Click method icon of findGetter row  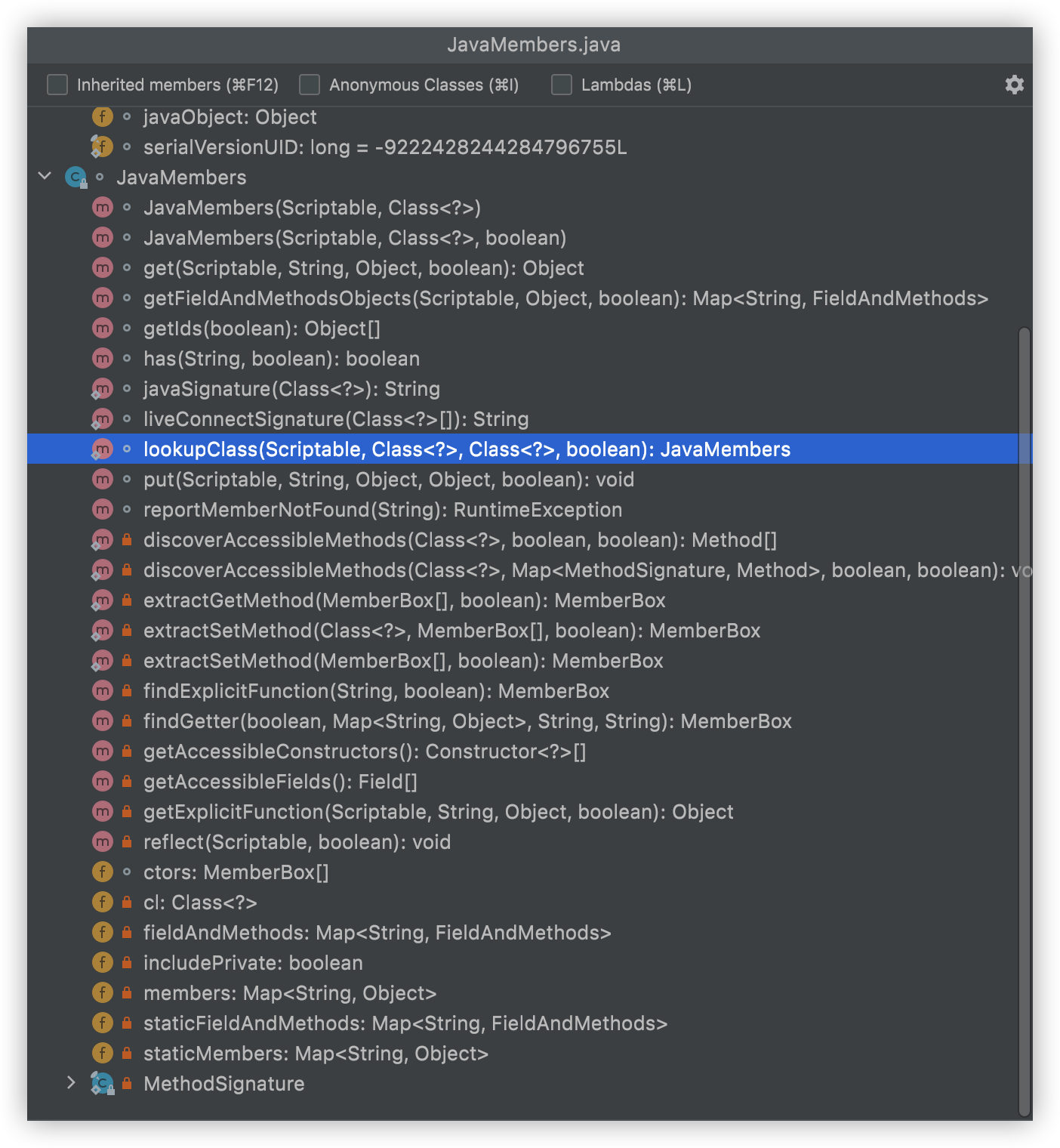[103, 721]
